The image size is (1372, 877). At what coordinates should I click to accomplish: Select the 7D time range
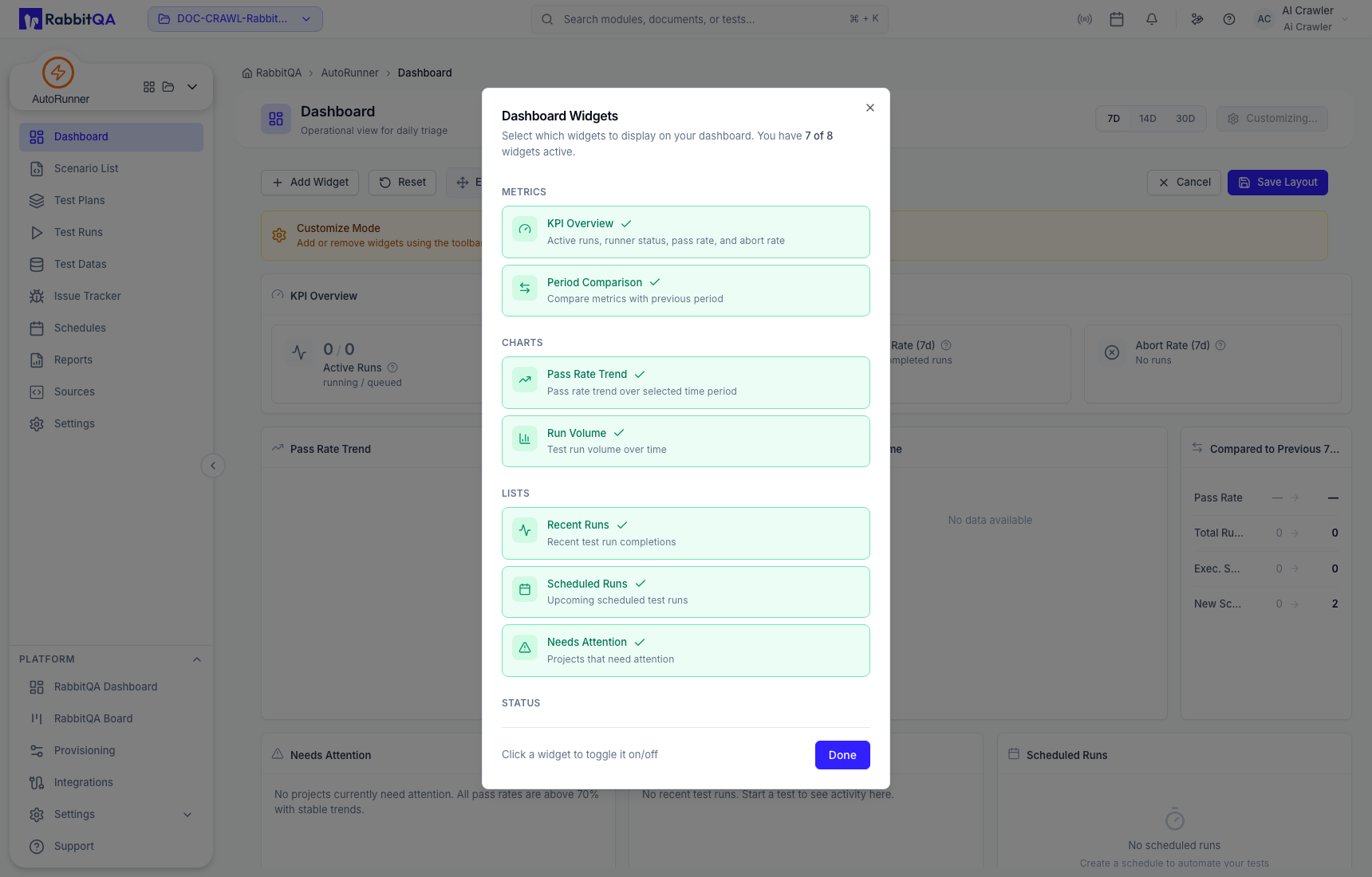pyautogui.click(x=1114, y=119)
